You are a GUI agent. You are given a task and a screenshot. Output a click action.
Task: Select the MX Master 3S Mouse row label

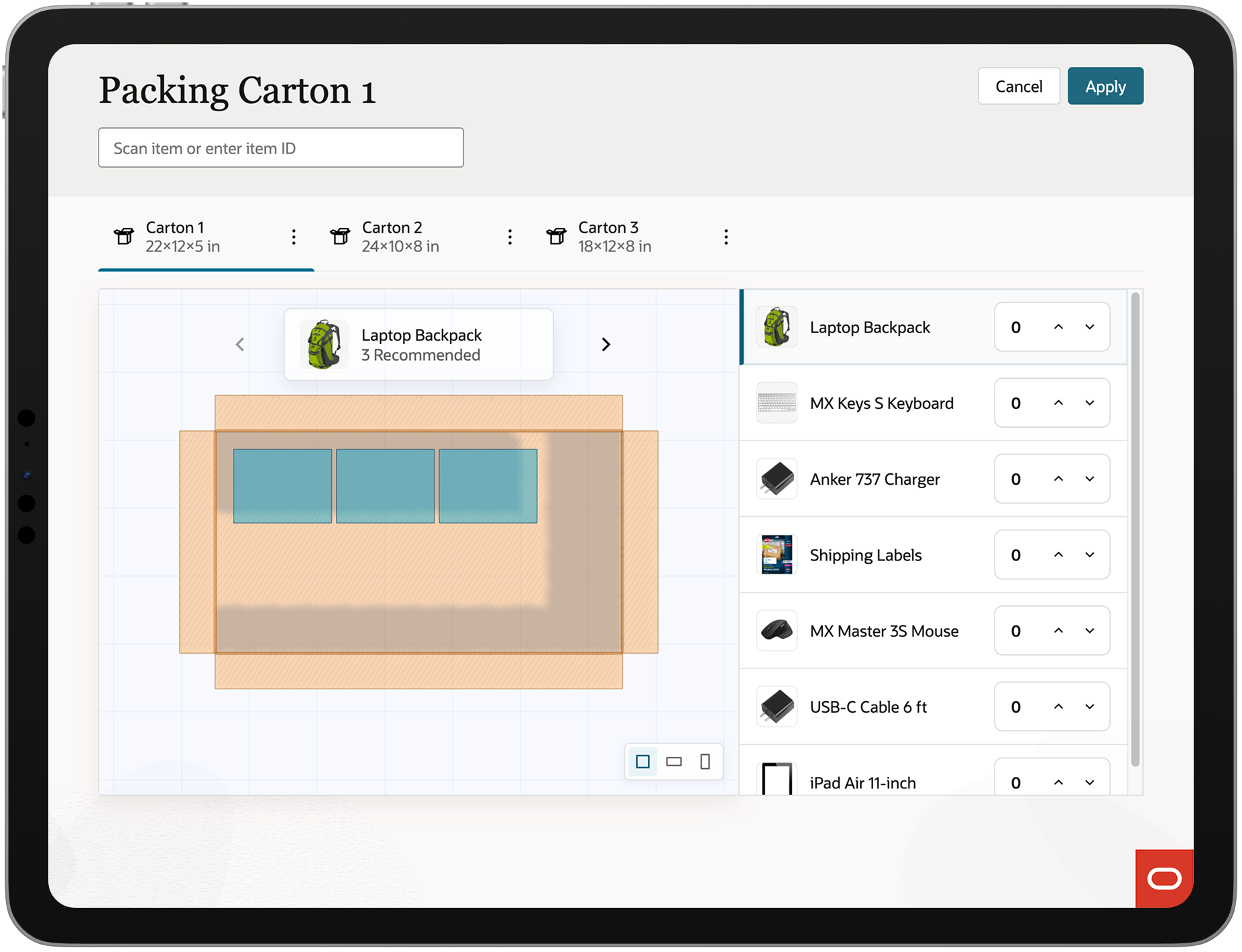(x=884, y=630)
